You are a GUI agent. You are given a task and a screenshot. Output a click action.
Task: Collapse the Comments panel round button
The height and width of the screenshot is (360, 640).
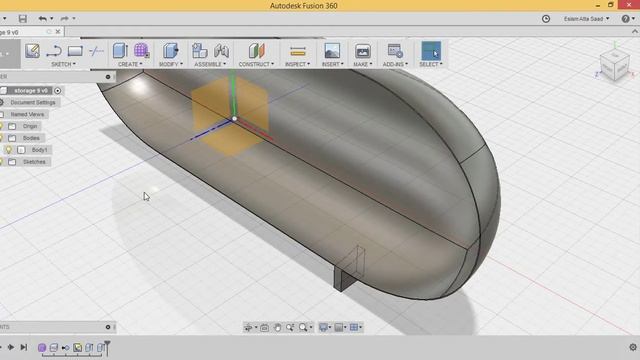click(x=108, y=327)
